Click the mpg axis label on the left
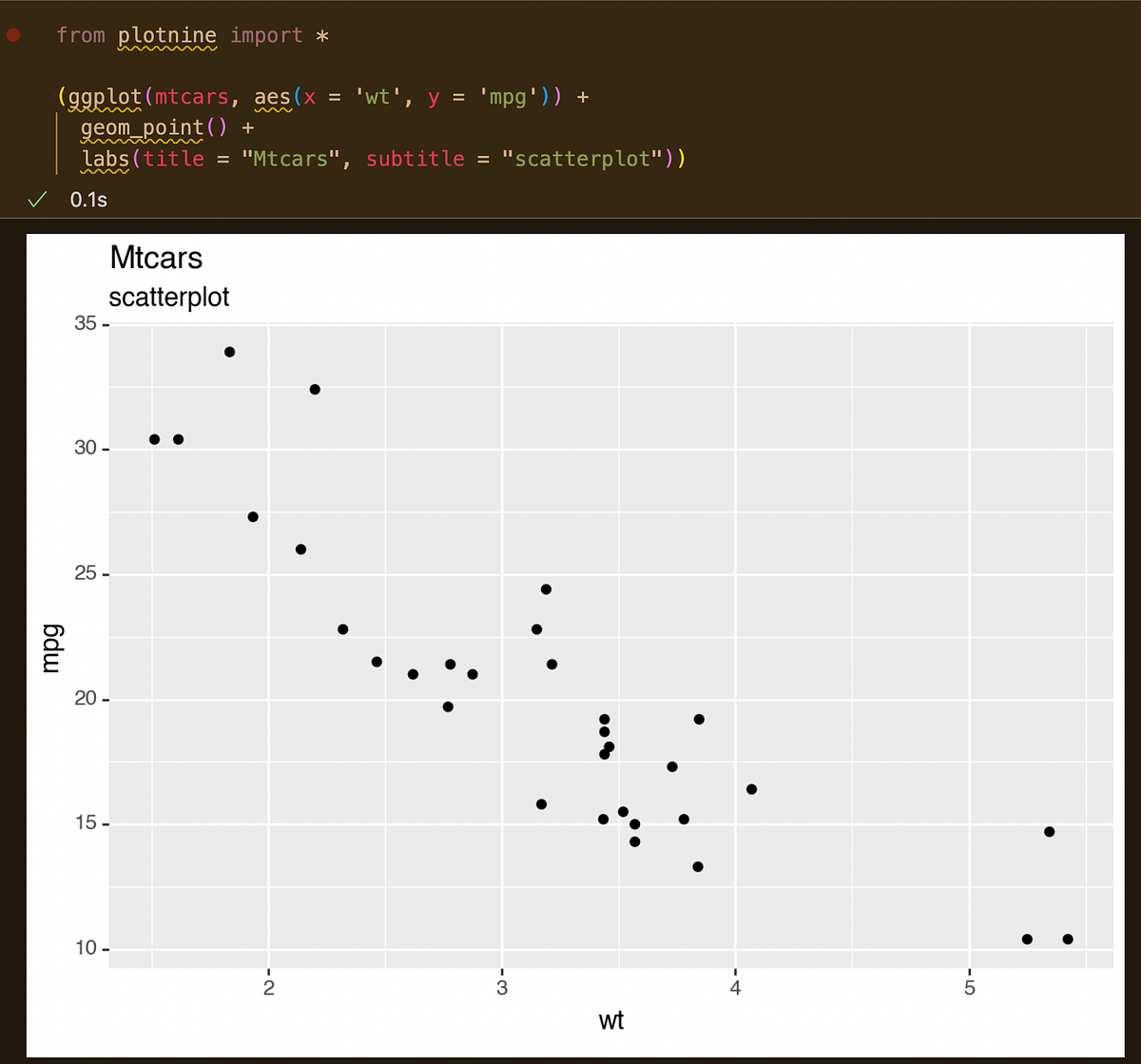 (x=52, y=646)
